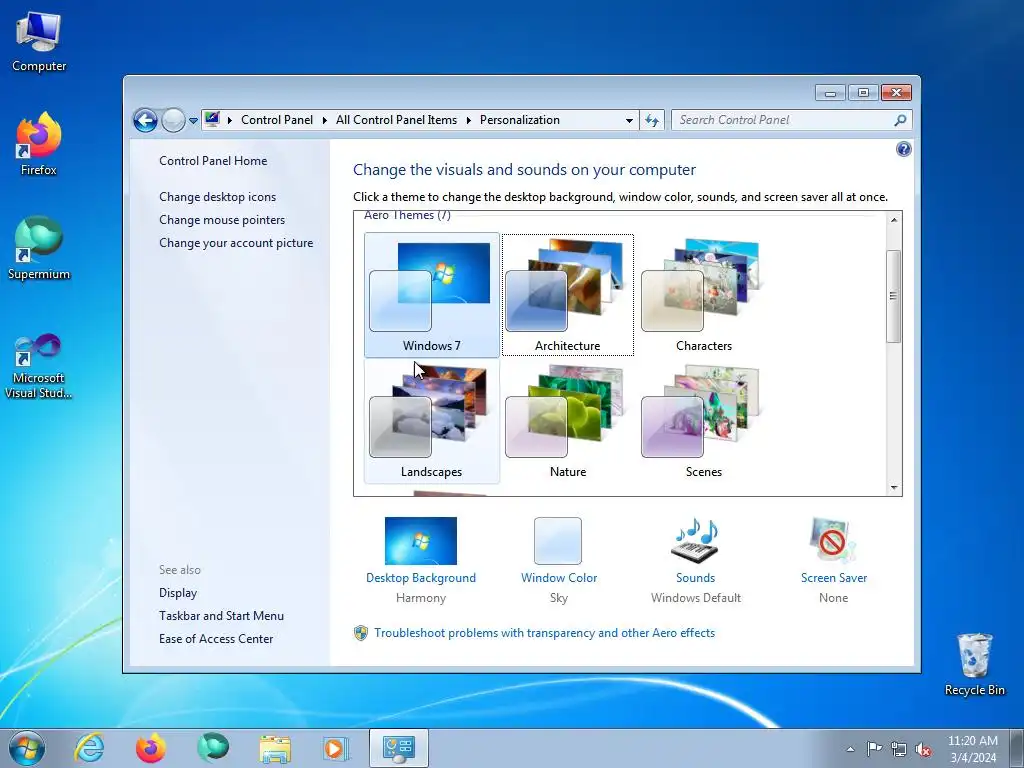This screenshot has height=768, width=1024.
Task: Go to Control Panel breadcrumb
Action: coord(277,120)
